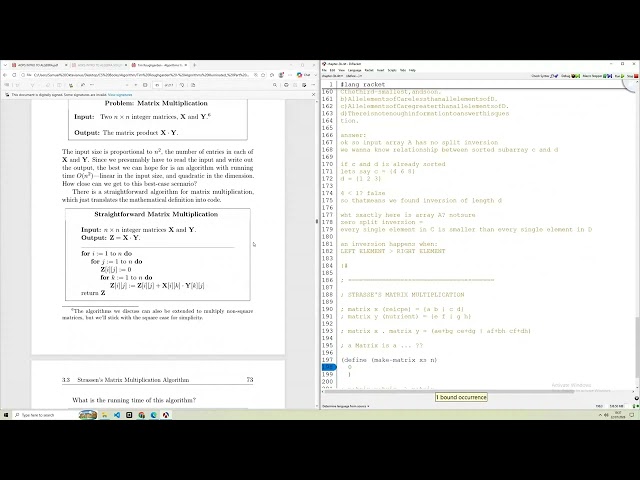
Task: Select the Tim Roughgarden Algorithms tab
Action: [x=159, y=65]
